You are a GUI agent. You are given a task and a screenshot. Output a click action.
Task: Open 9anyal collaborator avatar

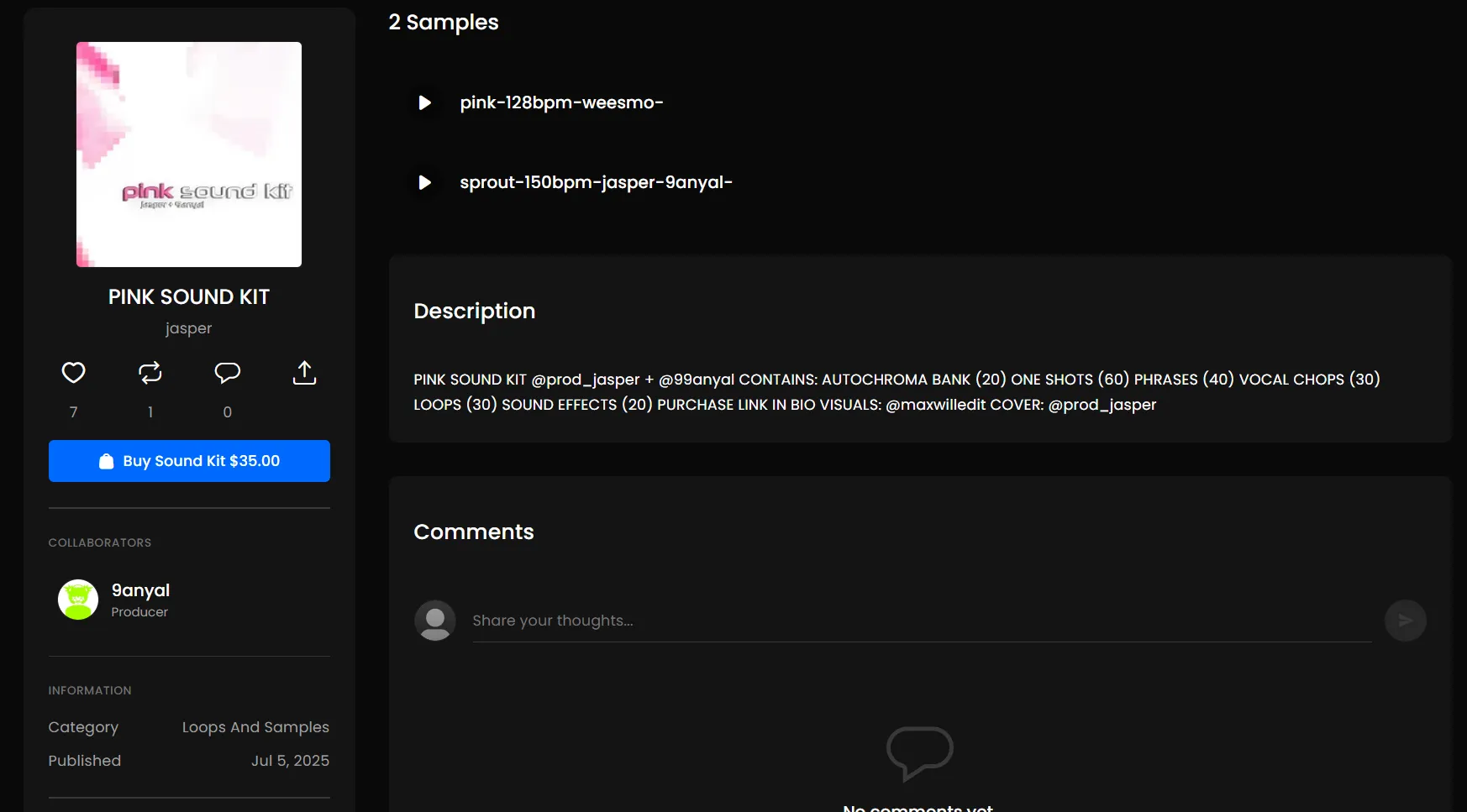pos(78,600)
